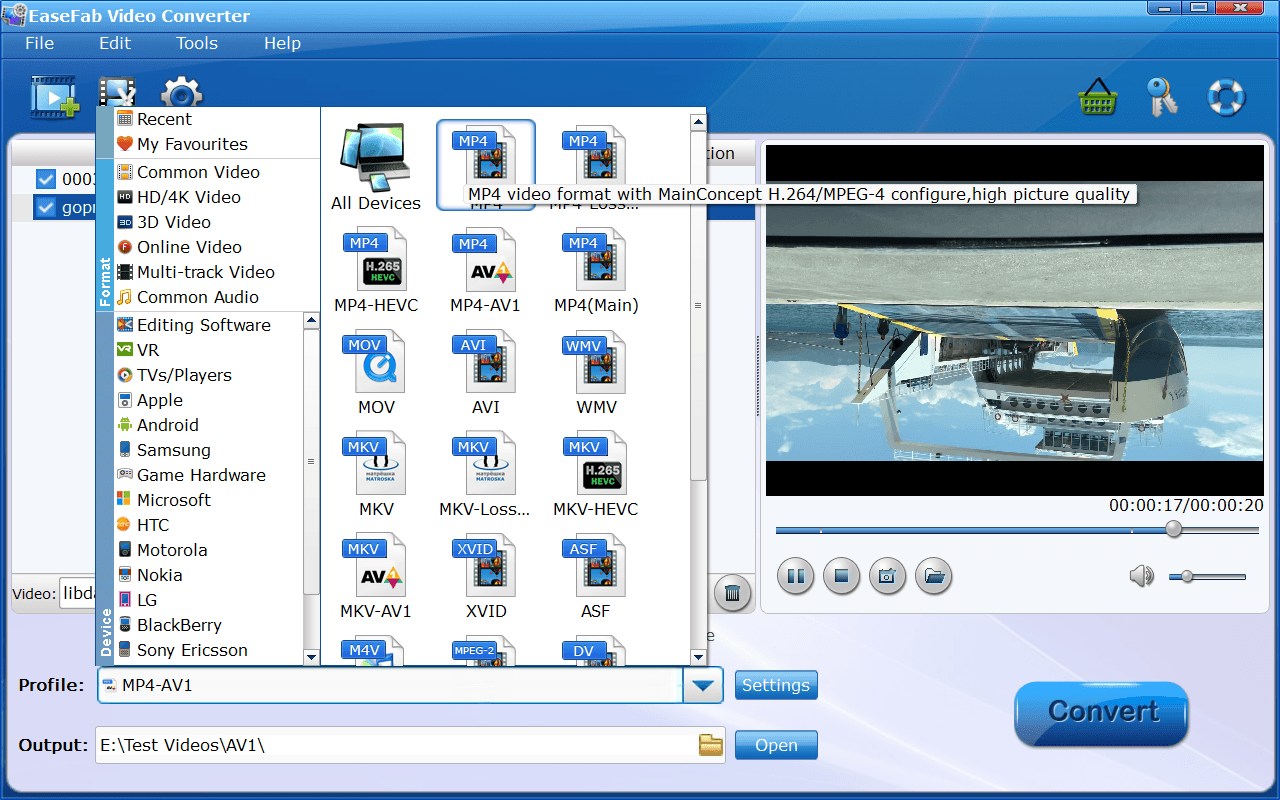Choose the MKV-AV1 format
The height and width of the screenshot is (800, 1280).
(376, 577)
